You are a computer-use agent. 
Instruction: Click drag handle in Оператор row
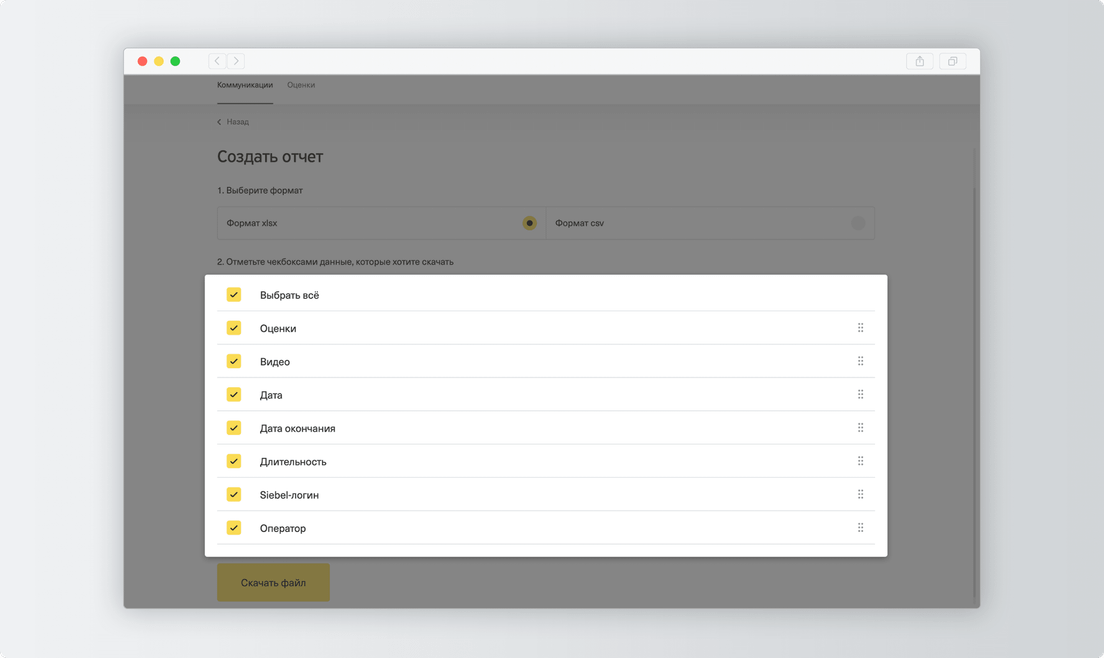pyautogui.click(x=860, y=528)
